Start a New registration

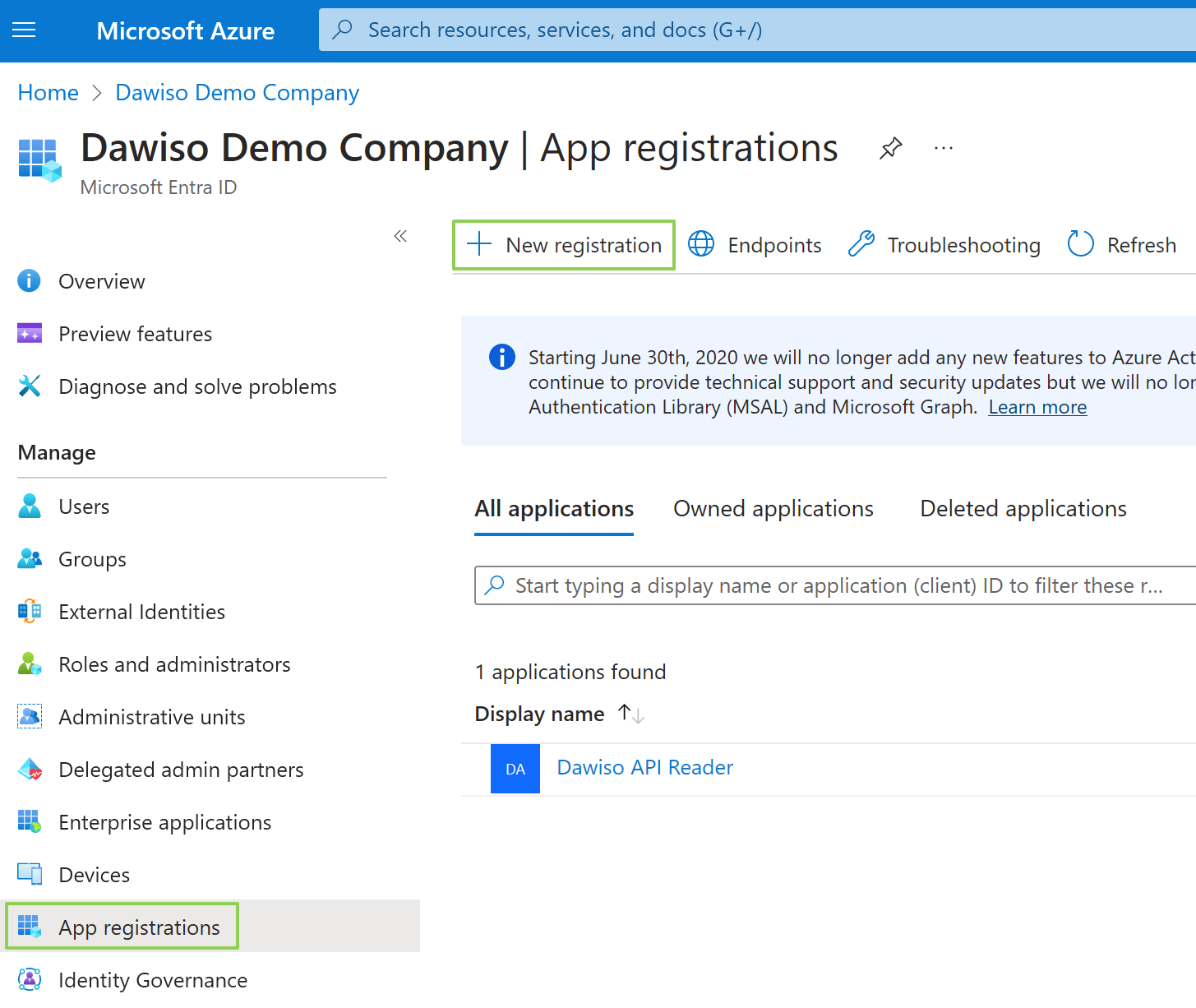click(x=564, y=245)
